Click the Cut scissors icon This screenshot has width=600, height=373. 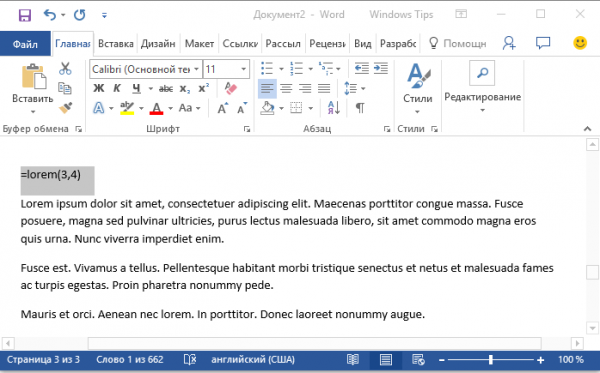(x=65, y=69)
